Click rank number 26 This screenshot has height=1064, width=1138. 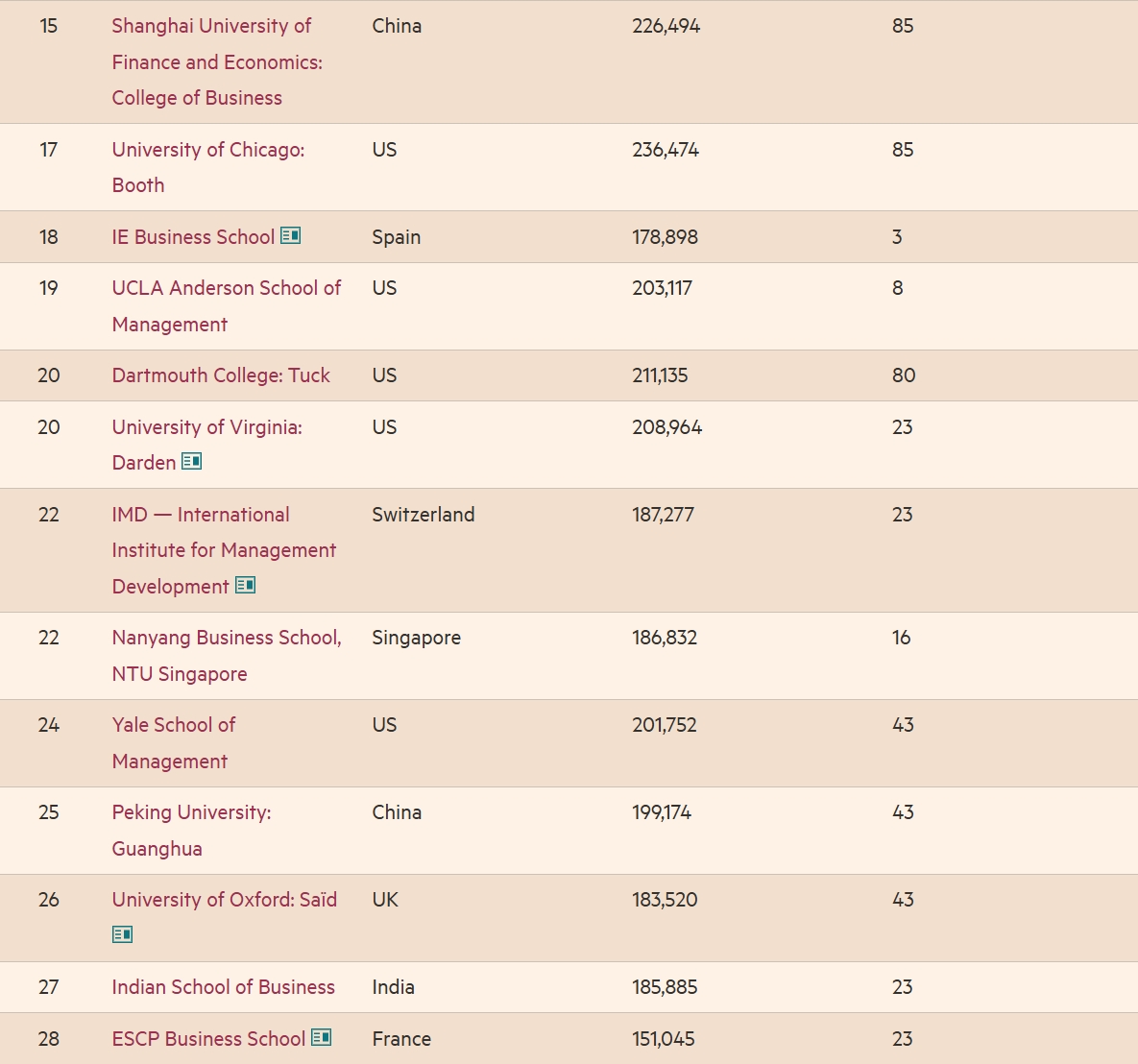(49, 899)
